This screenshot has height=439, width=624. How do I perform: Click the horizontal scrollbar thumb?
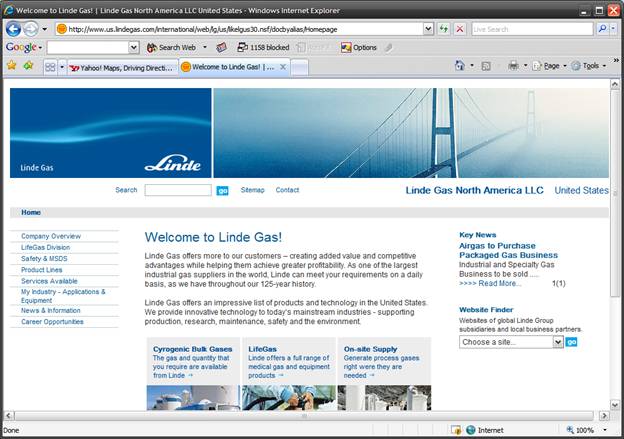point(306,416)
